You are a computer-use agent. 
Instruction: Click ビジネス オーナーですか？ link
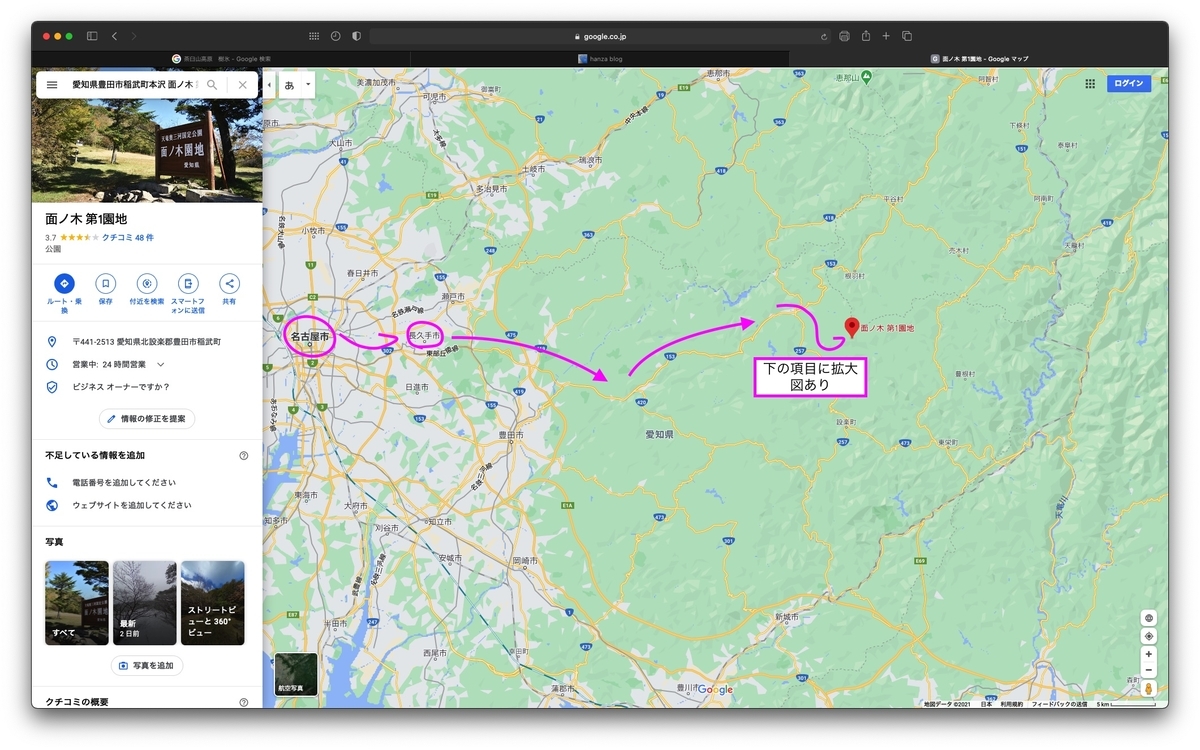(x=121, y=387)
